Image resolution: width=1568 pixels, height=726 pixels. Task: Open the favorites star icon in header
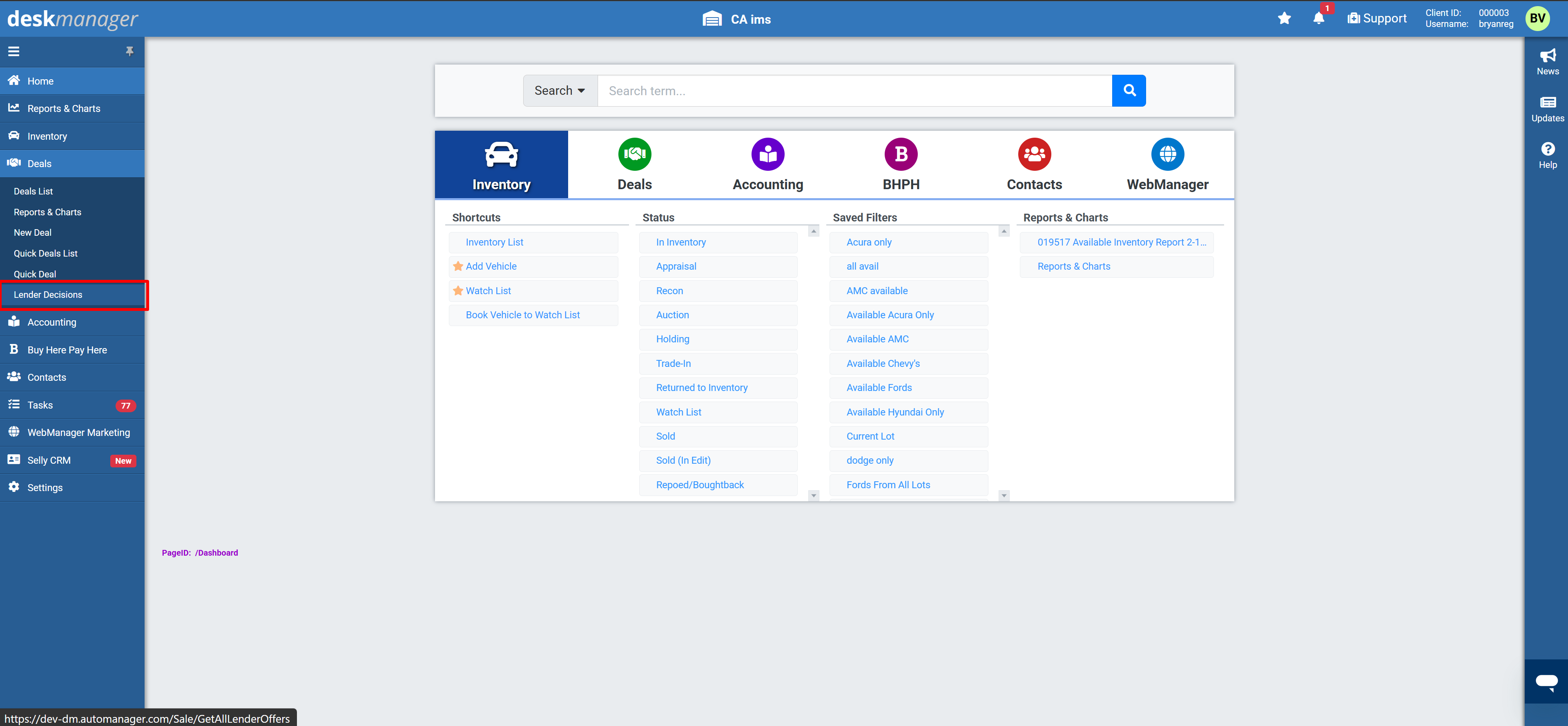pos(1285,18)
